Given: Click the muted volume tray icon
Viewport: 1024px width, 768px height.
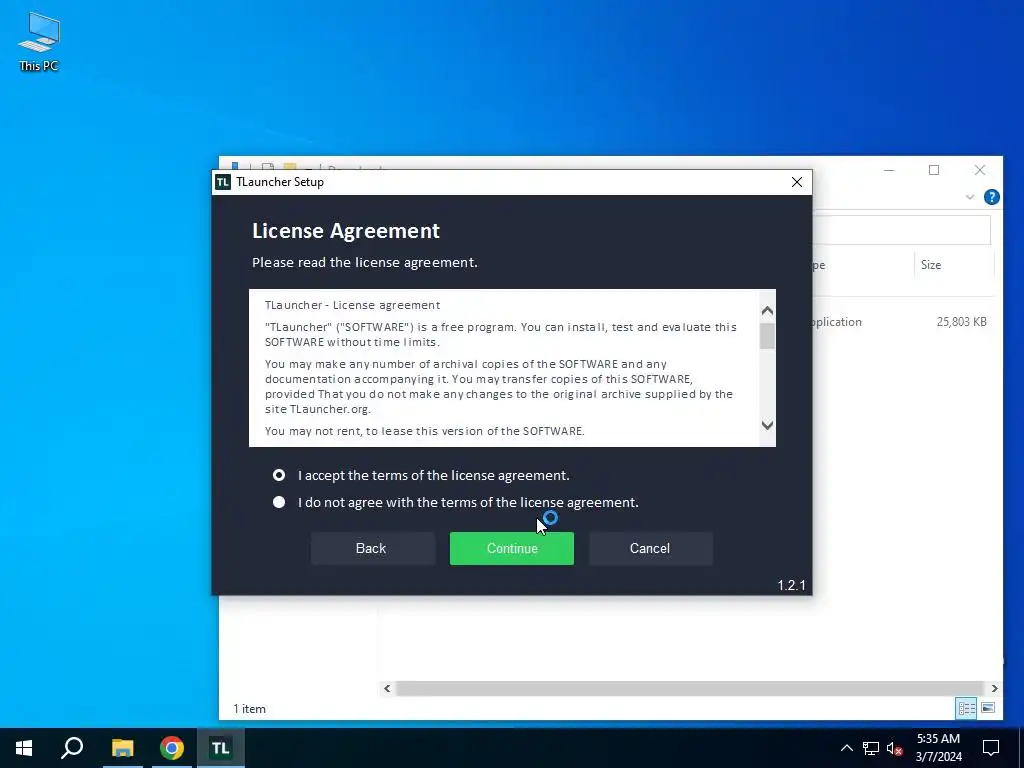Looking at the screenshot, I should point(895,748).
